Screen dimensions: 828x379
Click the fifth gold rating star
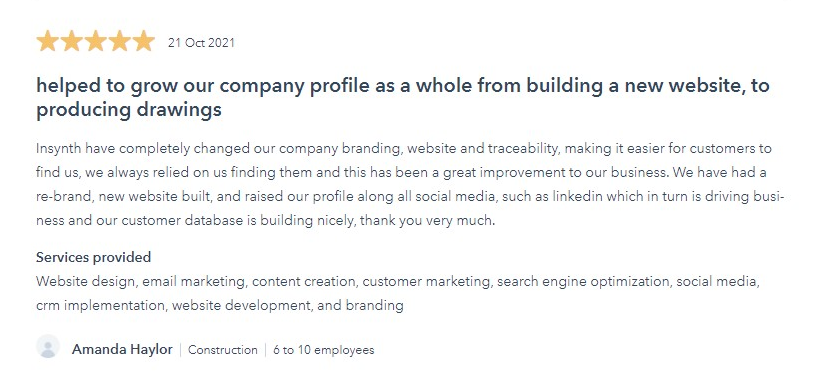tap(144, 41)
